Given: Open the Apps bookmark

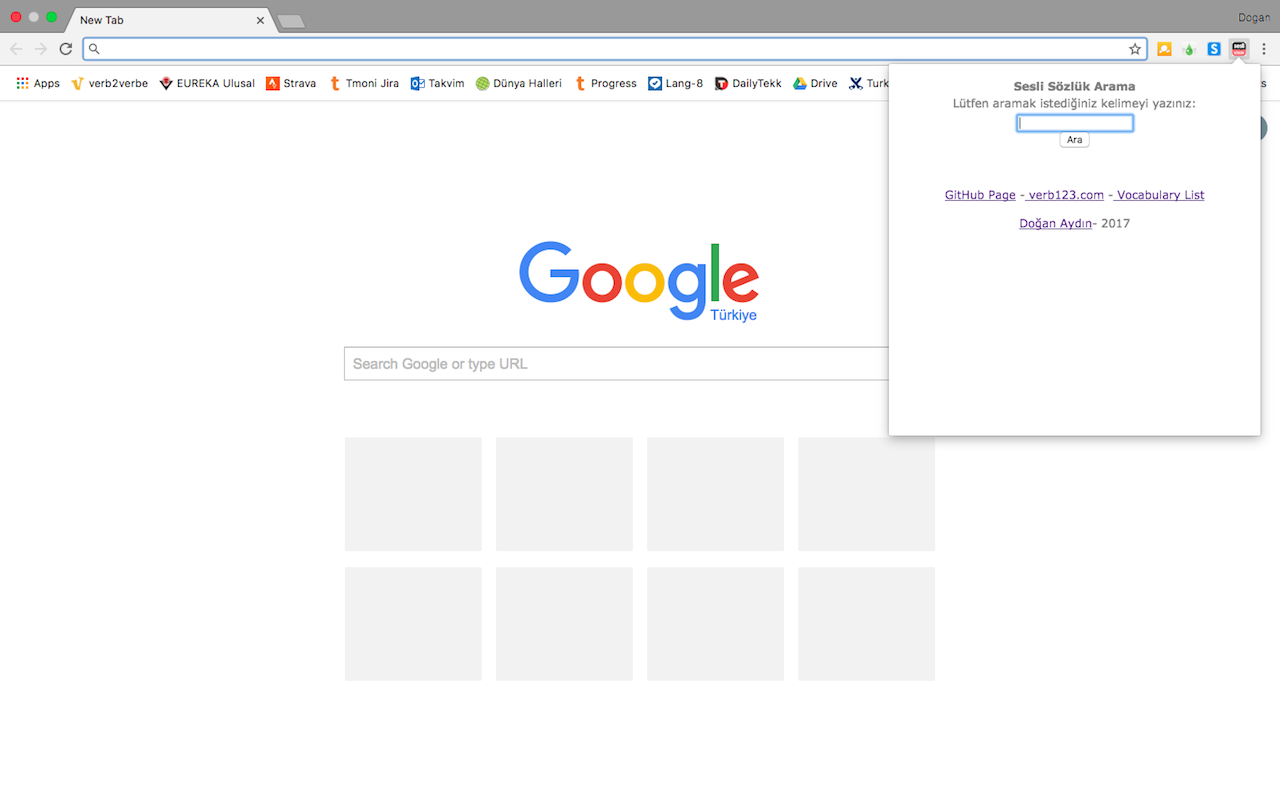Looking at the screenshot, I should [x=38, y=83].
